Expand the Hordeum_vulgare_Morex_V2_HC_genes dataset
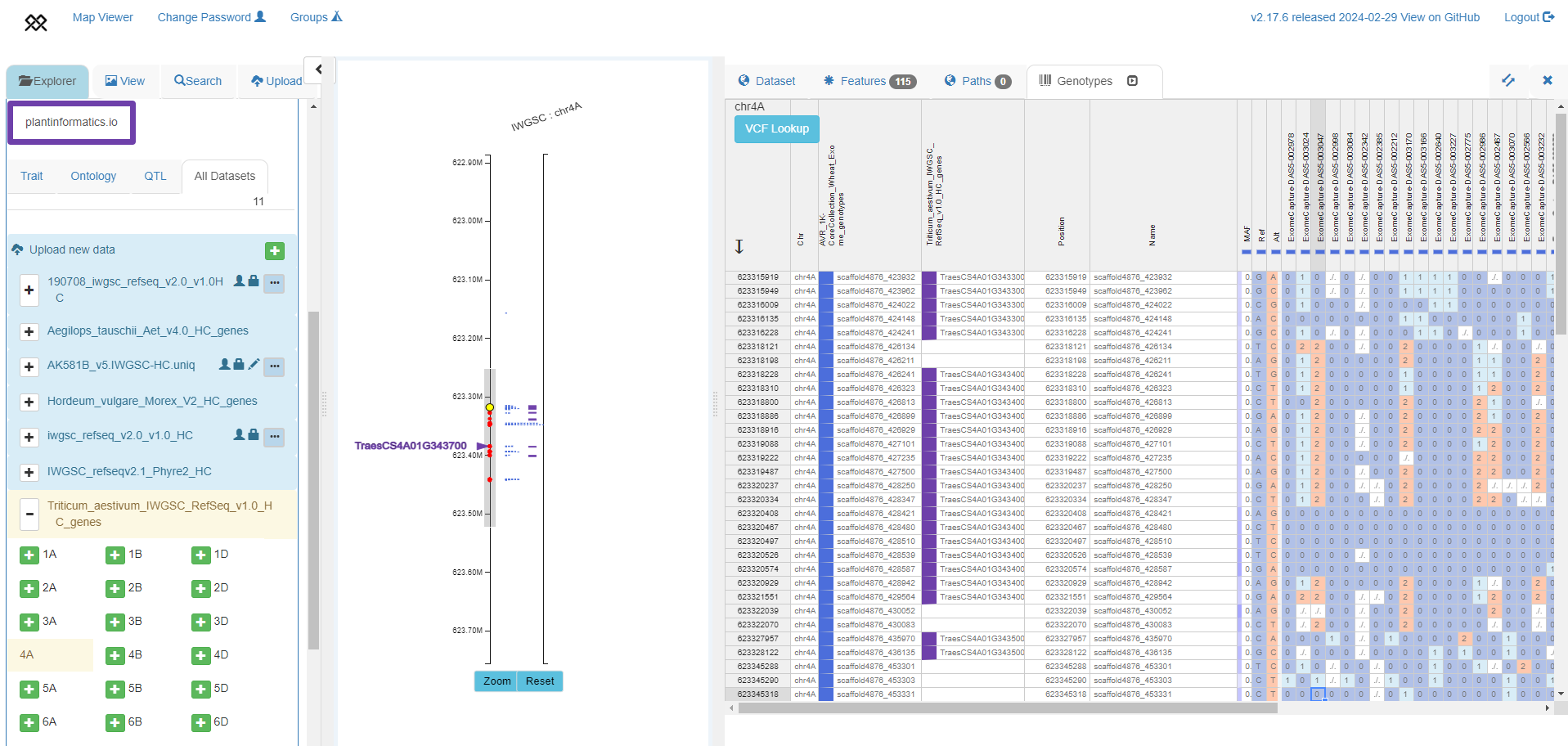Screen dimensions: 1568x746 pyautogui.click(x=29, y=402)
